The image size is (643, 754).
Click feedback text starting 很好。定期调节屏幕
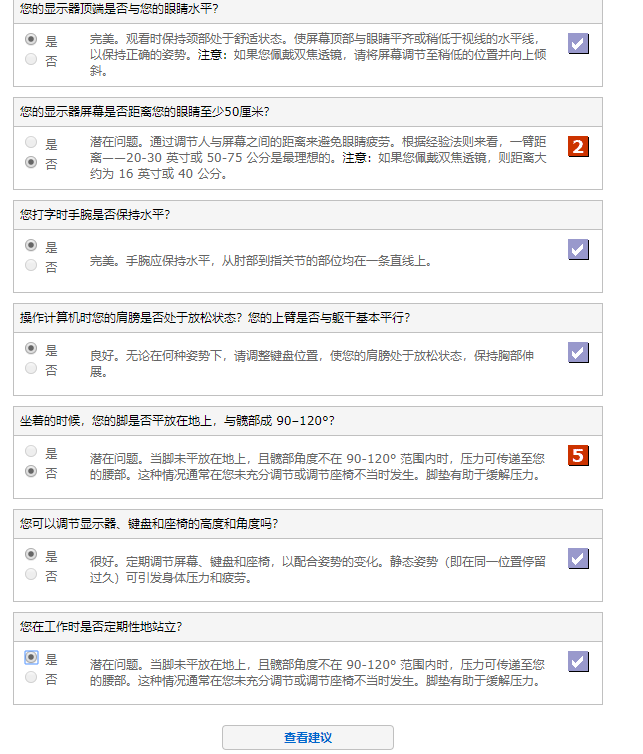[x=318, y=569]
